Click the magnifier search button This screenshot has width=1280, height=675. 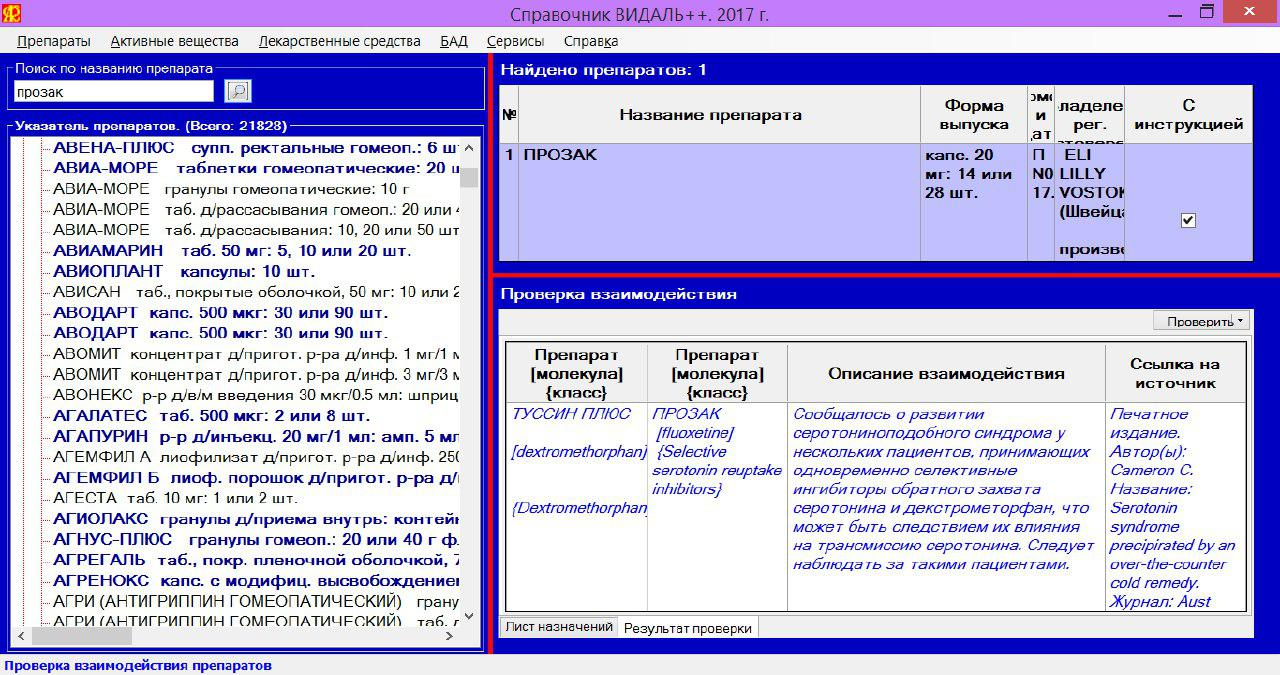coord(238,92)
